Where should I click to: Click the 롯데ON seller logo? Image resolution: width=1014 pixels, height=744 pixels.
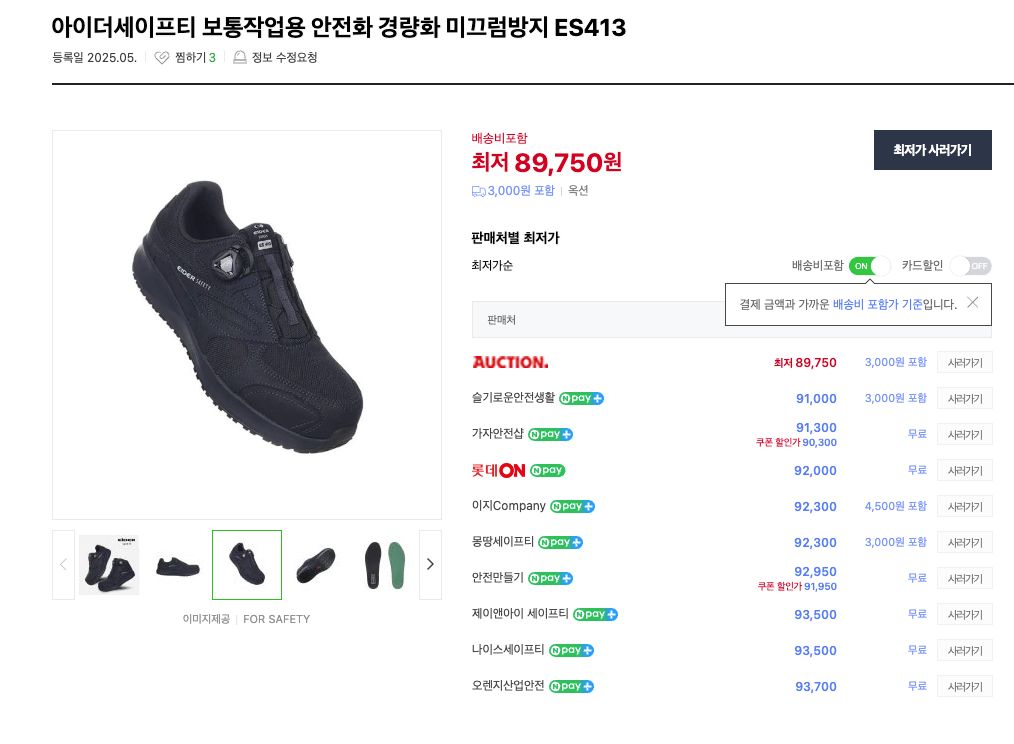click(x=499, y=470)
